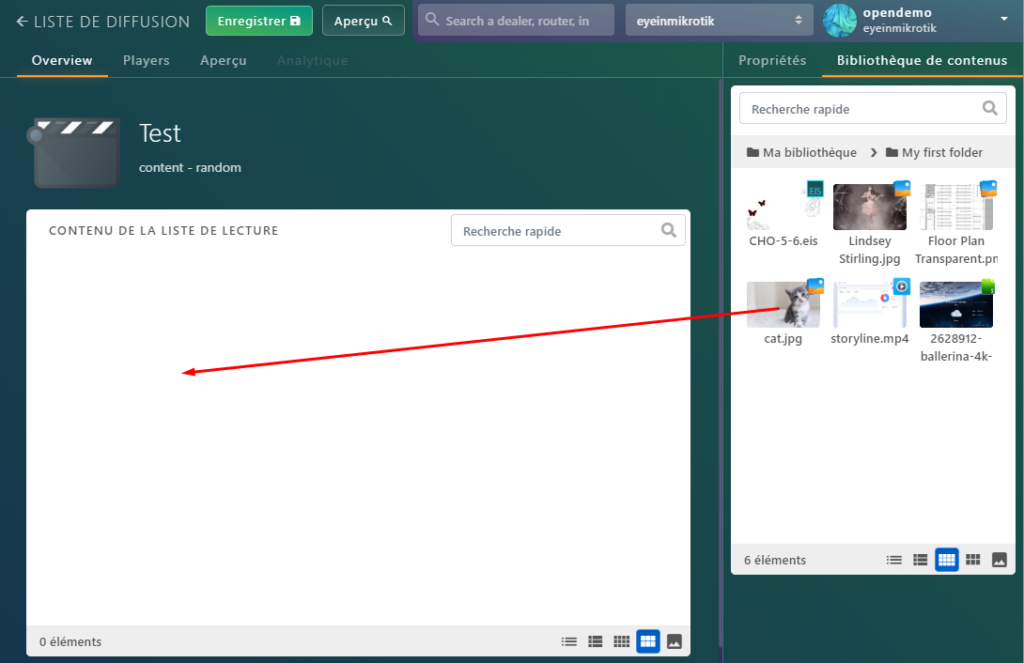The image size is (1024, 663).
Task: Switch to the Players tab
Action: click(x=146, y=61)
